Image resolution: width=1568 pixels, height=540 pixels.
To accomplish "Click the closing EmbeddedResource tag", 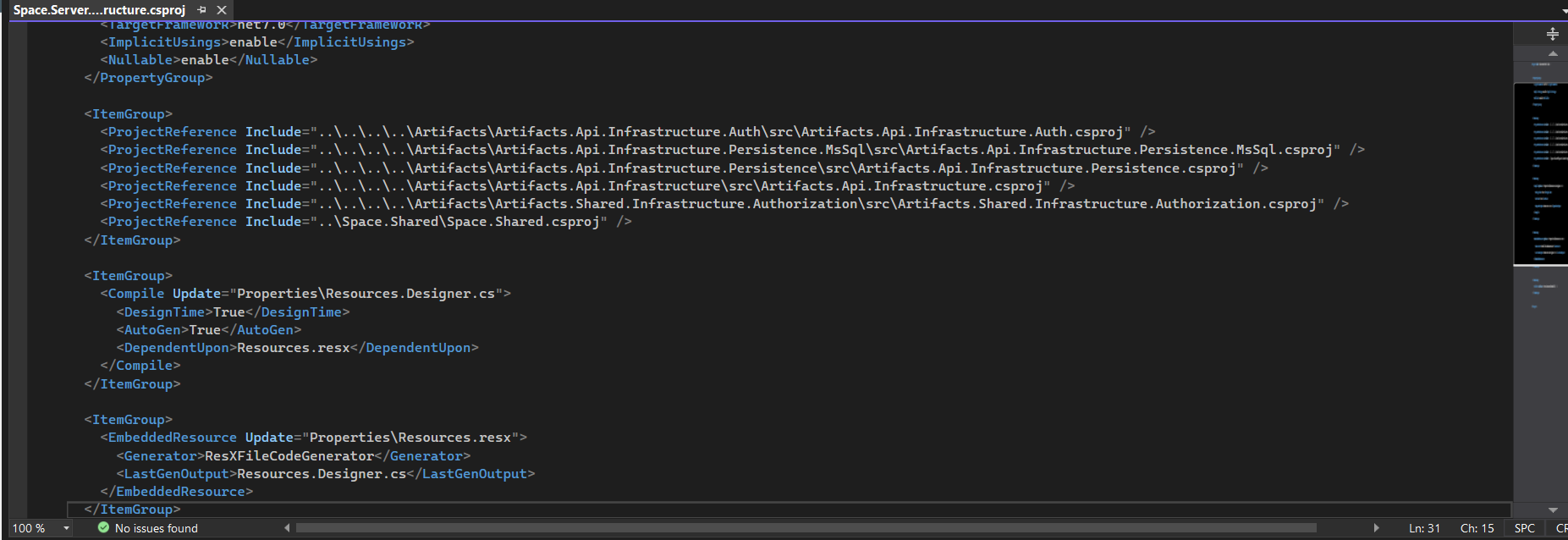I will click(x=177, y=492).
